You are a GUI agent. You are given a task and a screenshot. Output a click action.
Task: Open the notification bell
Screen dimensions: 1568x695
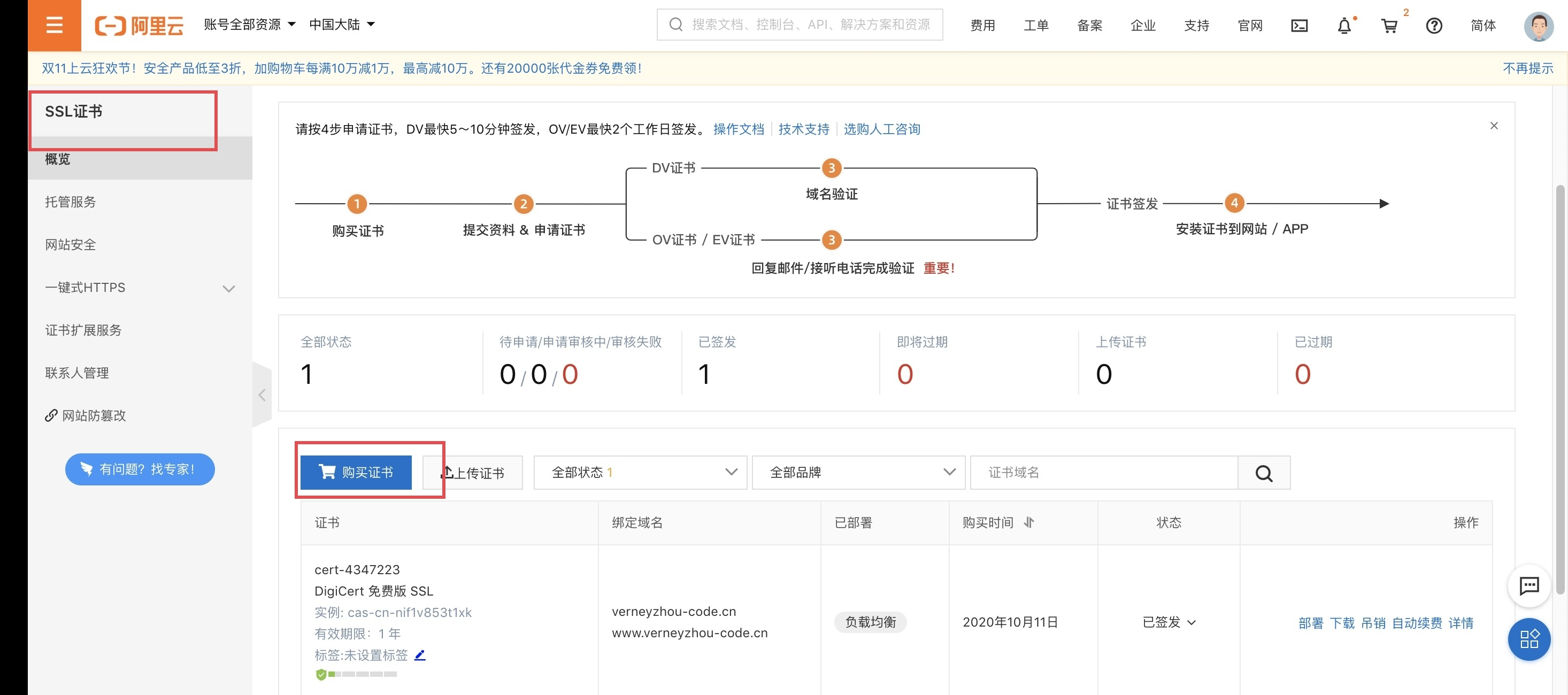point(1344,26)
